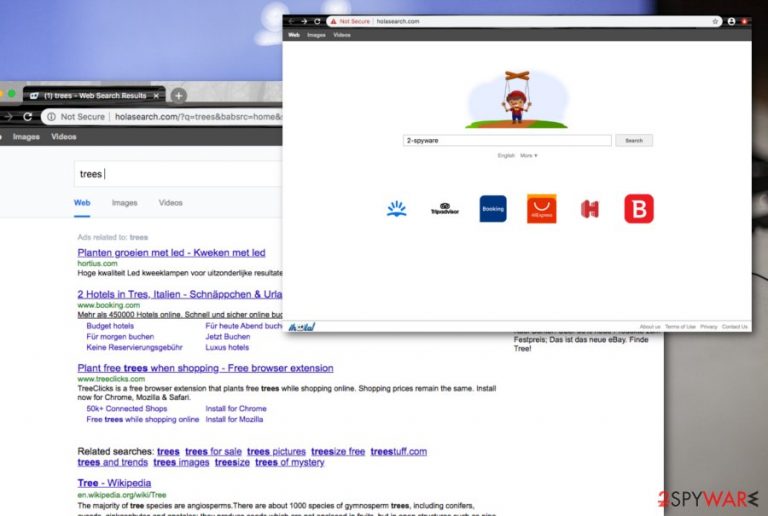Viewport: 768px width, 516px height.
Task: Open profile icon in front browser toolbar
Action: pos(731,22)
